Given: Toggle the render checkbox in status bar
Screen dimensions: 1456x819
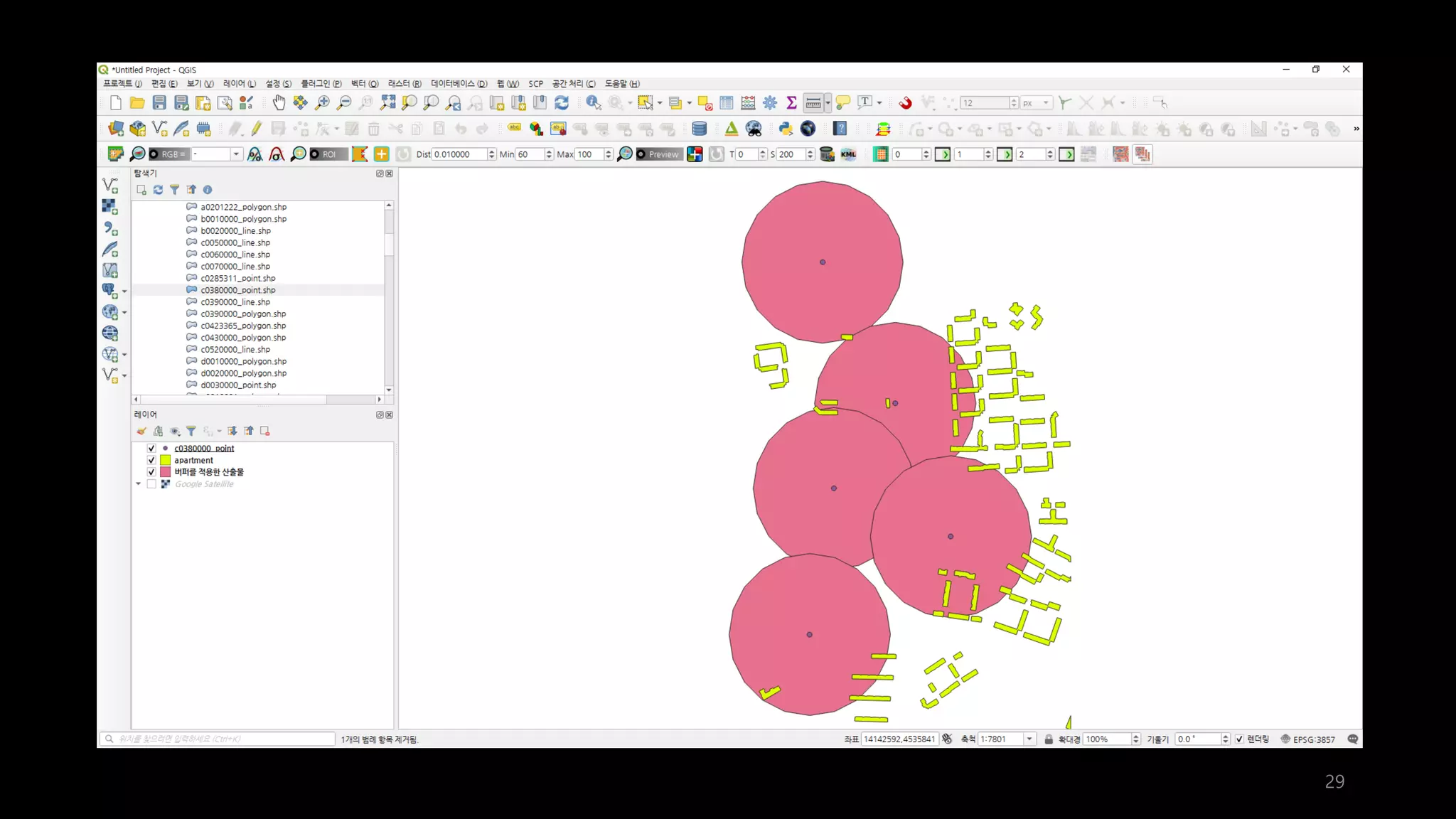Looking at the screenshot, I should pyautogui.click(x=1239, y=739).
